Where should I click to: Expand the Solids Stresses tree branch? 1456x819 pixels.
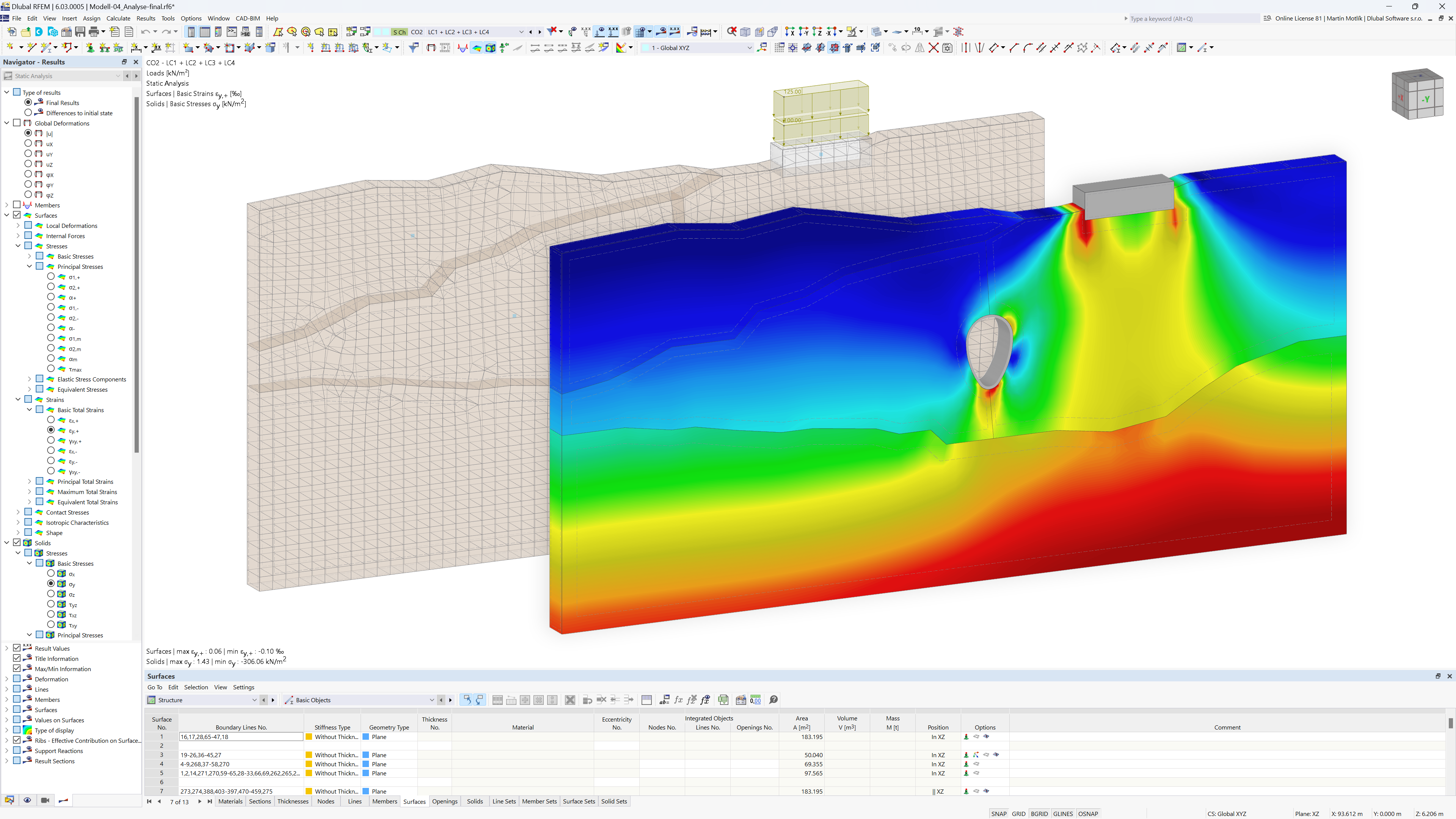coord(18,552)
